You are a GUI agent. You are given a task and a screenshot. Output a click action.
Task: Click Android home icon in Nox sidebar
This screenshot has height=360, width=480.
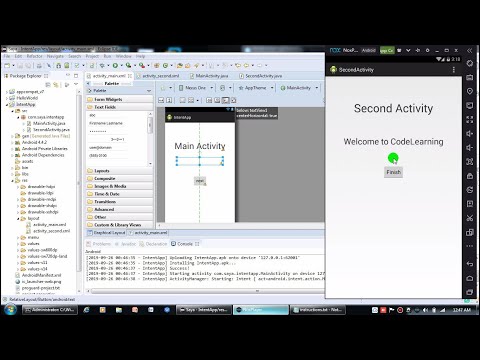pyautogui.click(x=470, y=278)
